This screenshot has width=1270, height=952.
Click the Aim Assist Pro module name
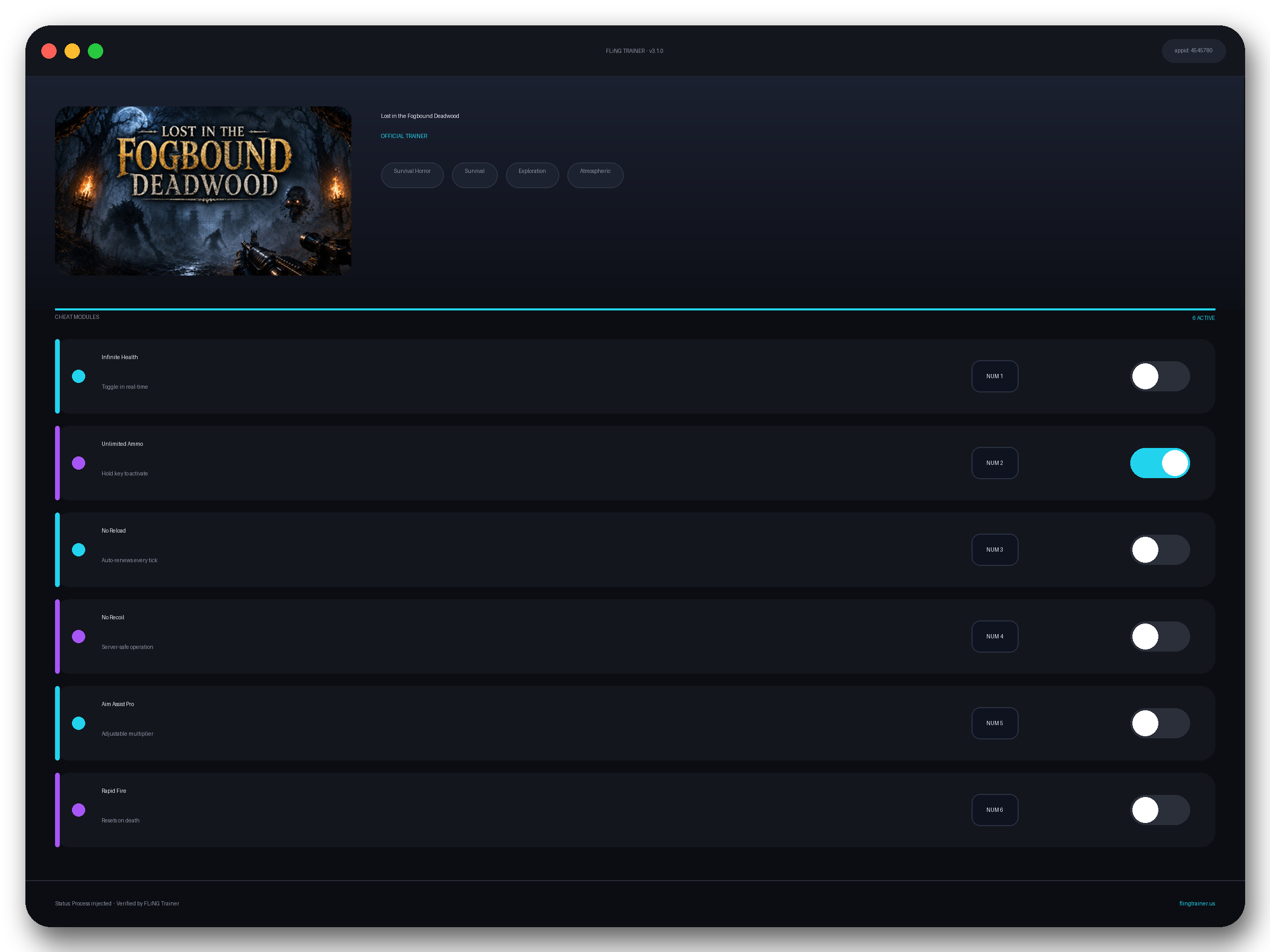(117, 704)
